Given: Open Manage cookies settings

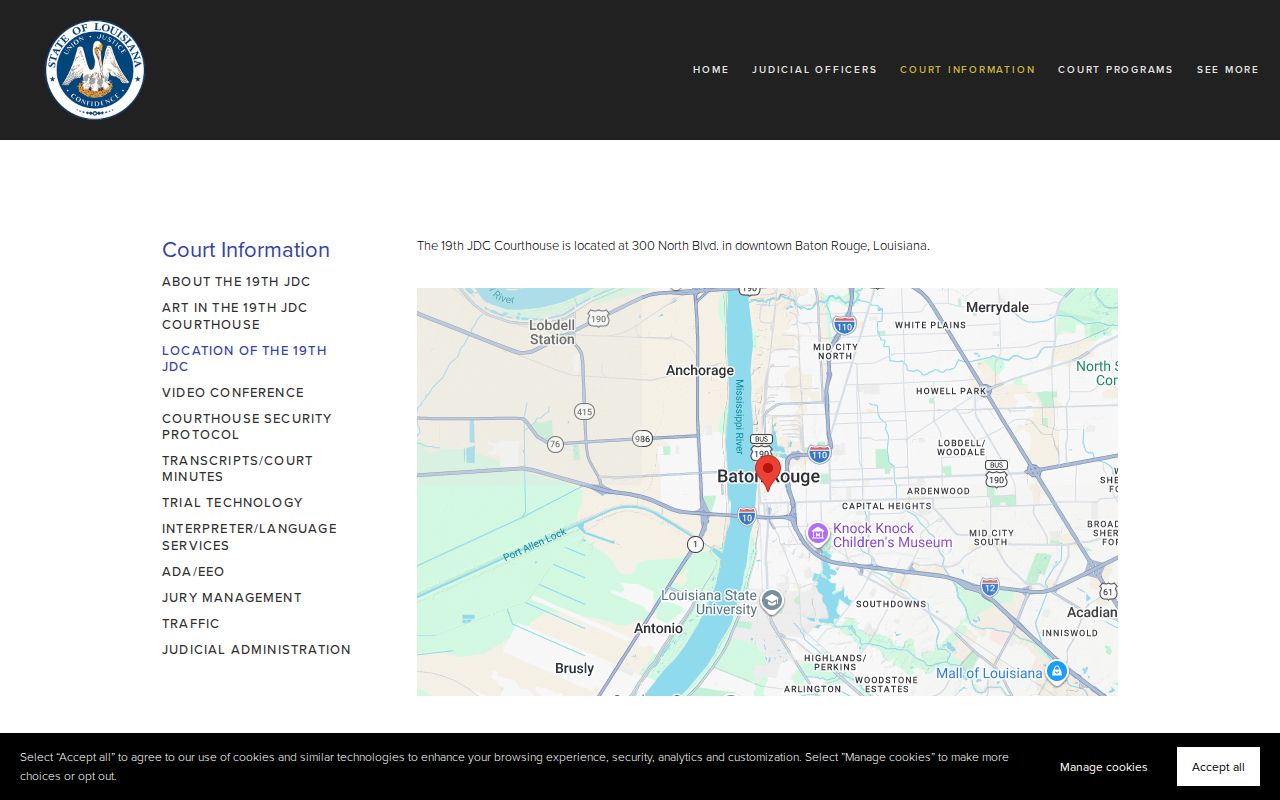Looking at the screenshot, I should (x=1104, y=767).
